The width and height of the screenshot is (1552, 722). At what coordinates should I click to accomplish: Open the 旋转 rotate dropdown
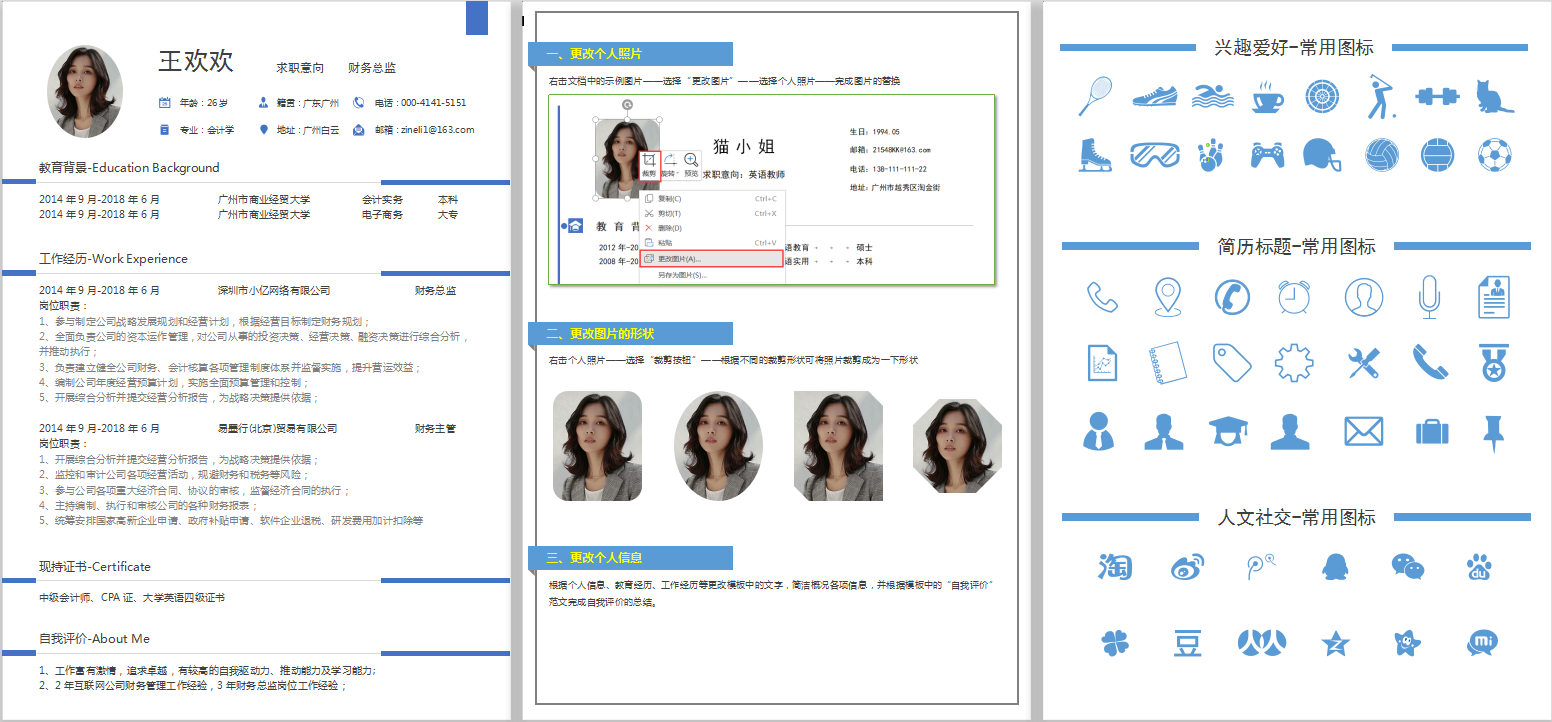(670, 164)
